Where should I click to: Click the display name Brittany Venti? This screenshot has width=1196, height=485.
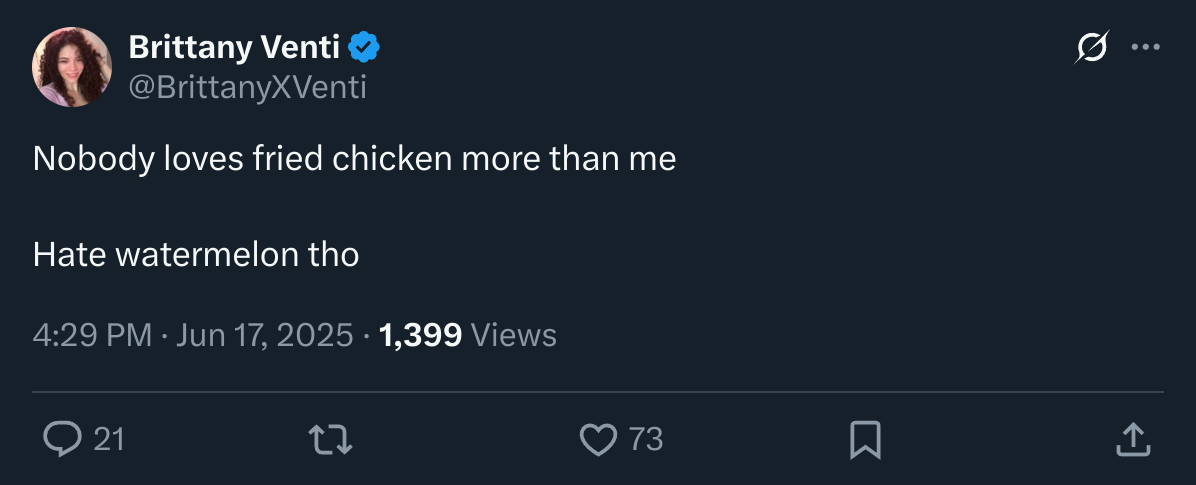click(x=235, y=46)
